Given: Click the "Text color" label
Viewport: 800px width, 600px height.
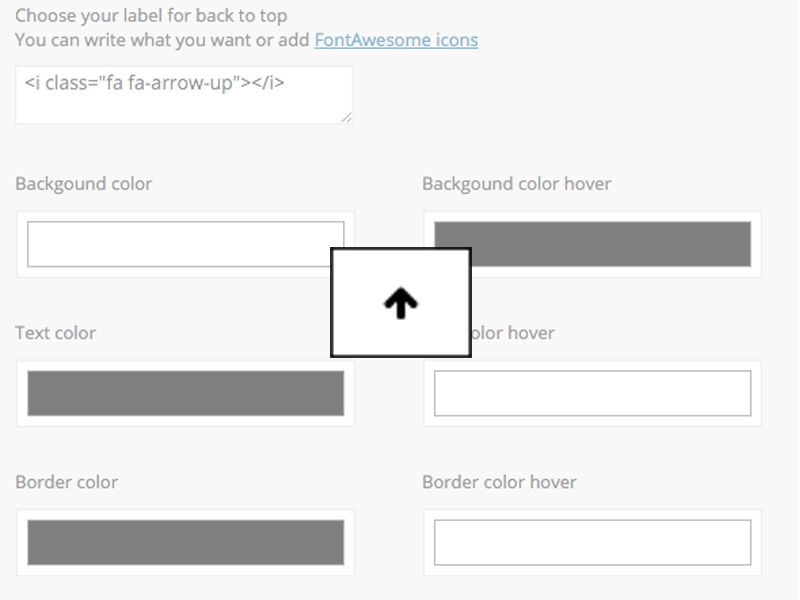Looking at the screenshot, I should 56,333.
